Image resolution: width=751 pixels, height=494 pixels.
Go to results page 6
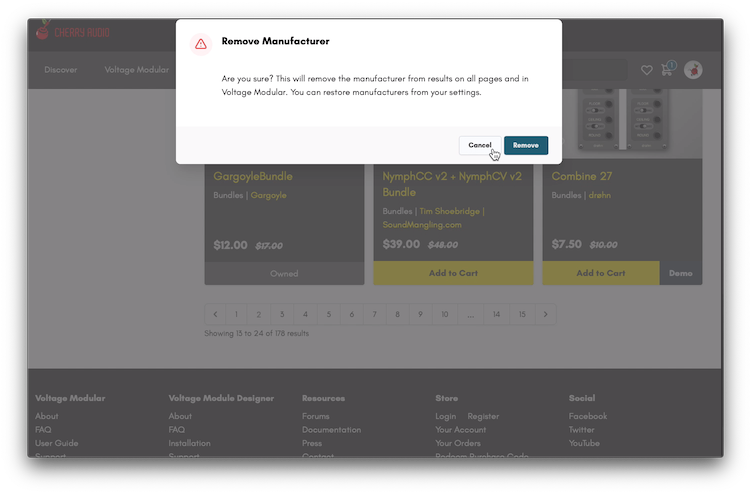[x=352, y=314]
